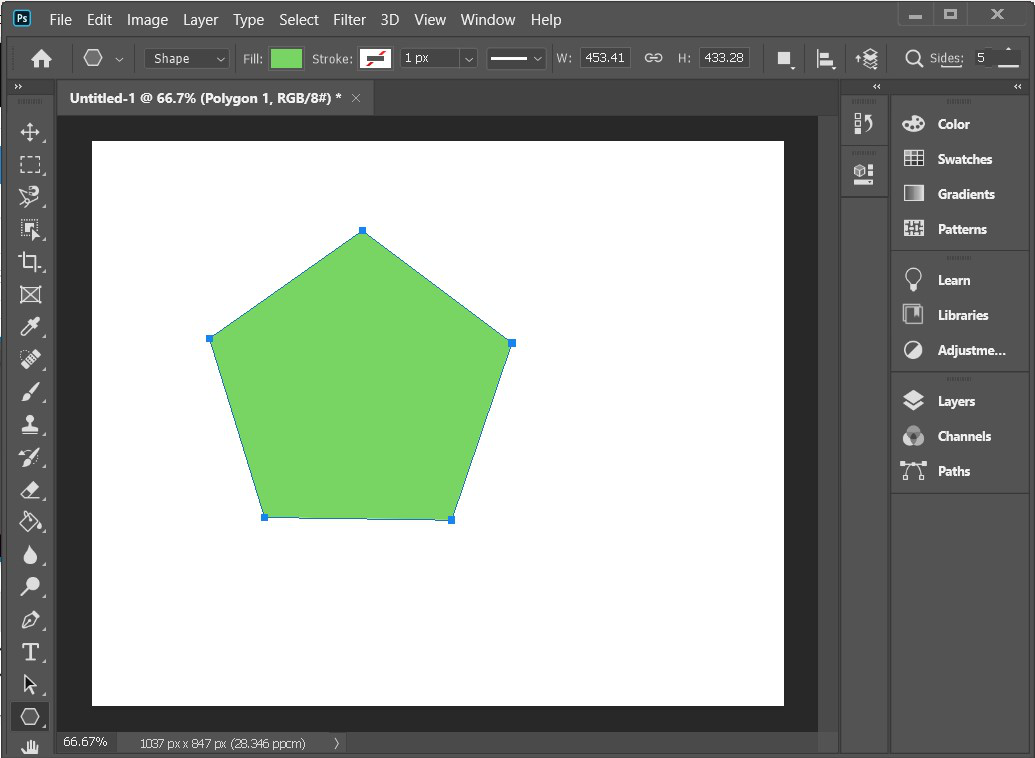Select the Brush tool
This screenshot has height=758, width=1035.
30,392
